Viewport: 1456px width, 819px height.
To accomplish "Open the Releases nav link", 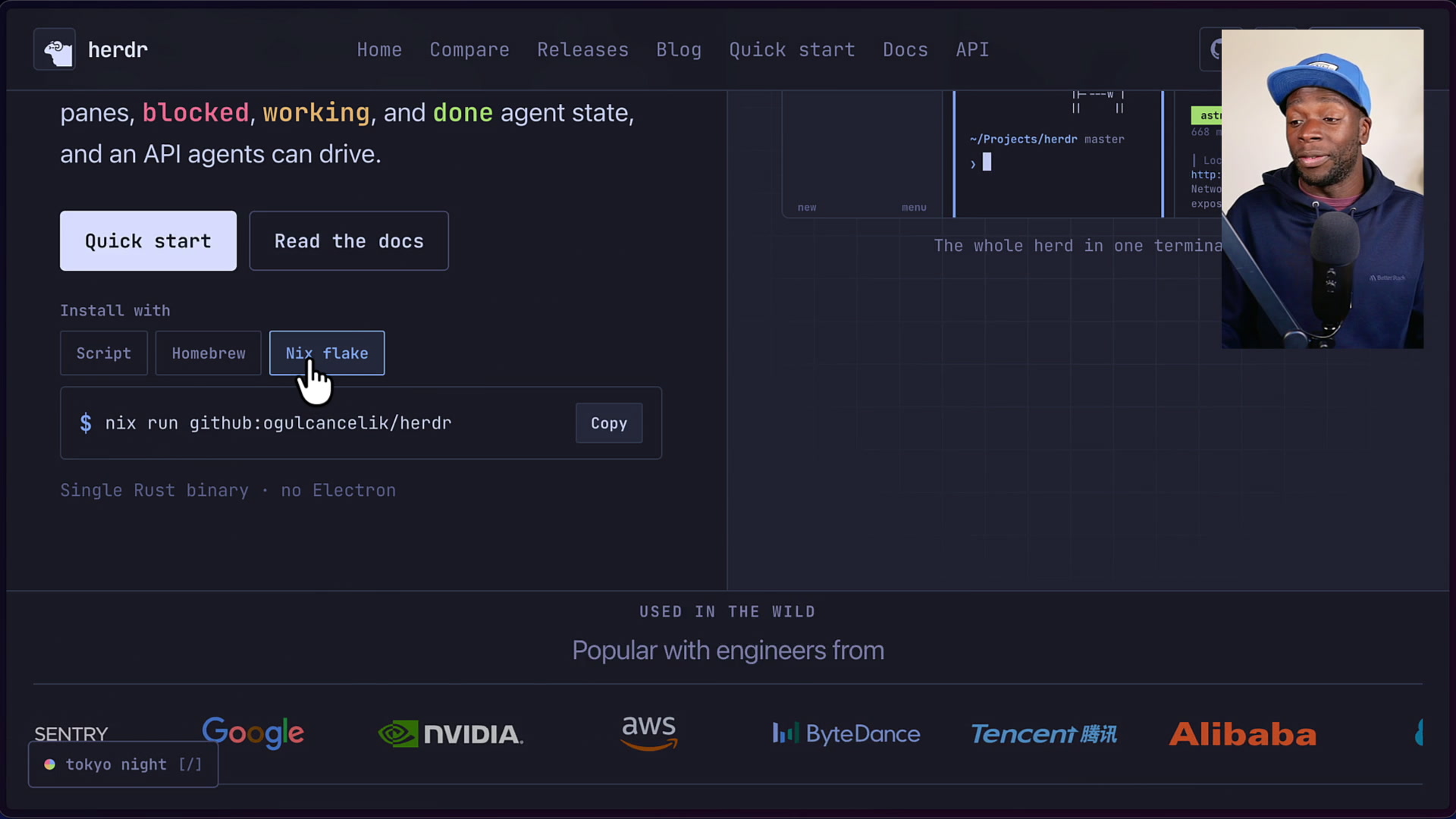I will point(582,50).
